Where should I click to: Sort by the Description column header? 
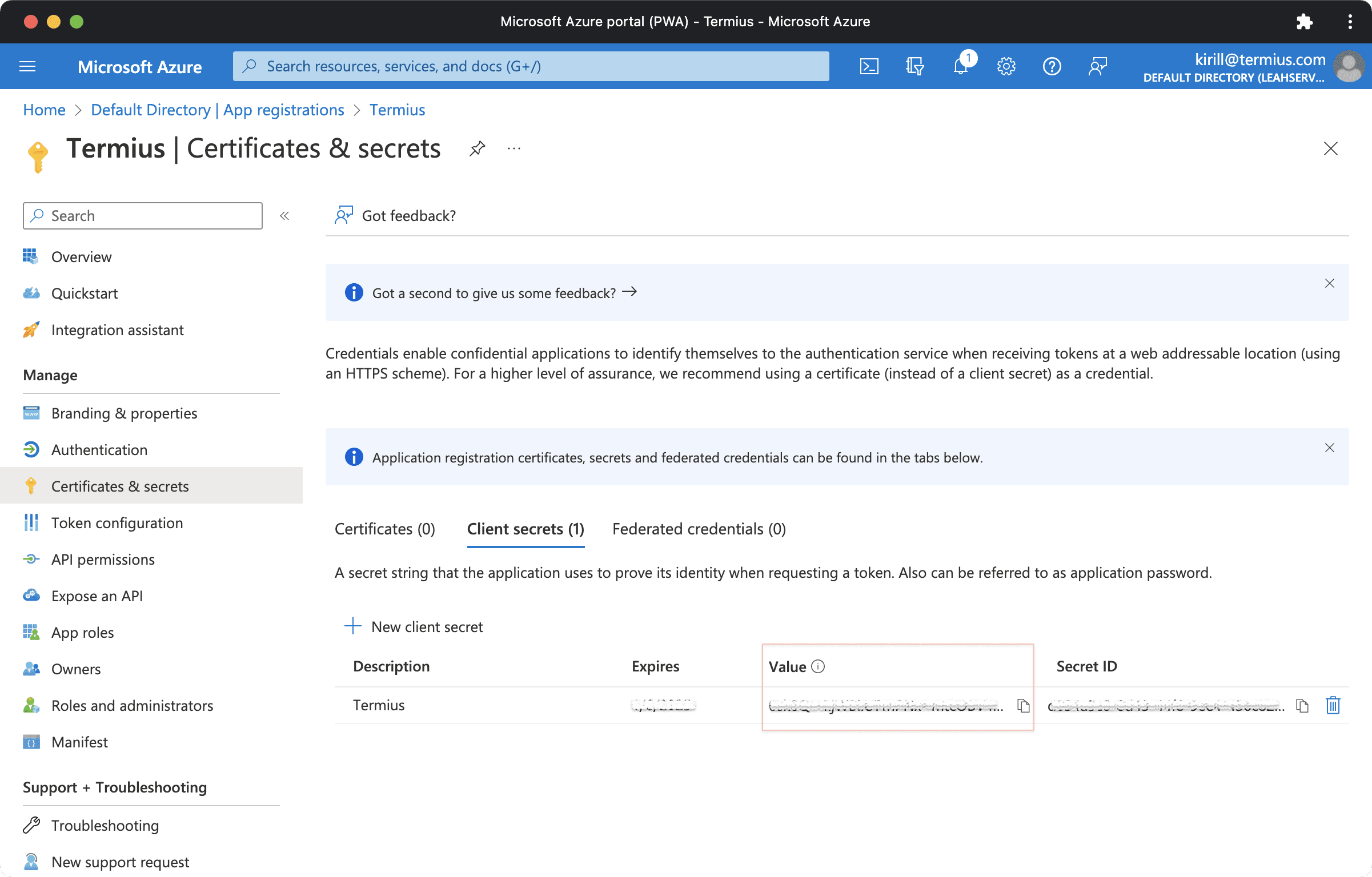tap(391, 666)
